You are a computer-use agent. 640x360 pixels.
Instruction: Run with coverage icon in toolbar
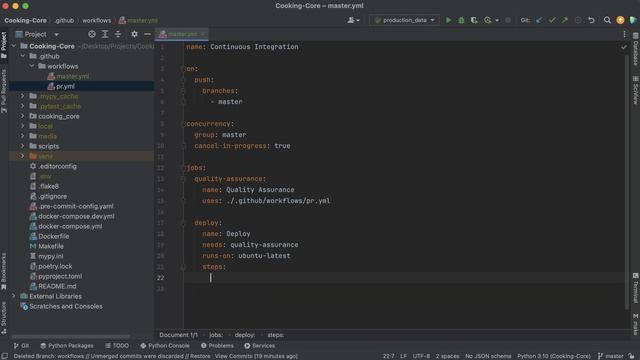coord(474,20)
